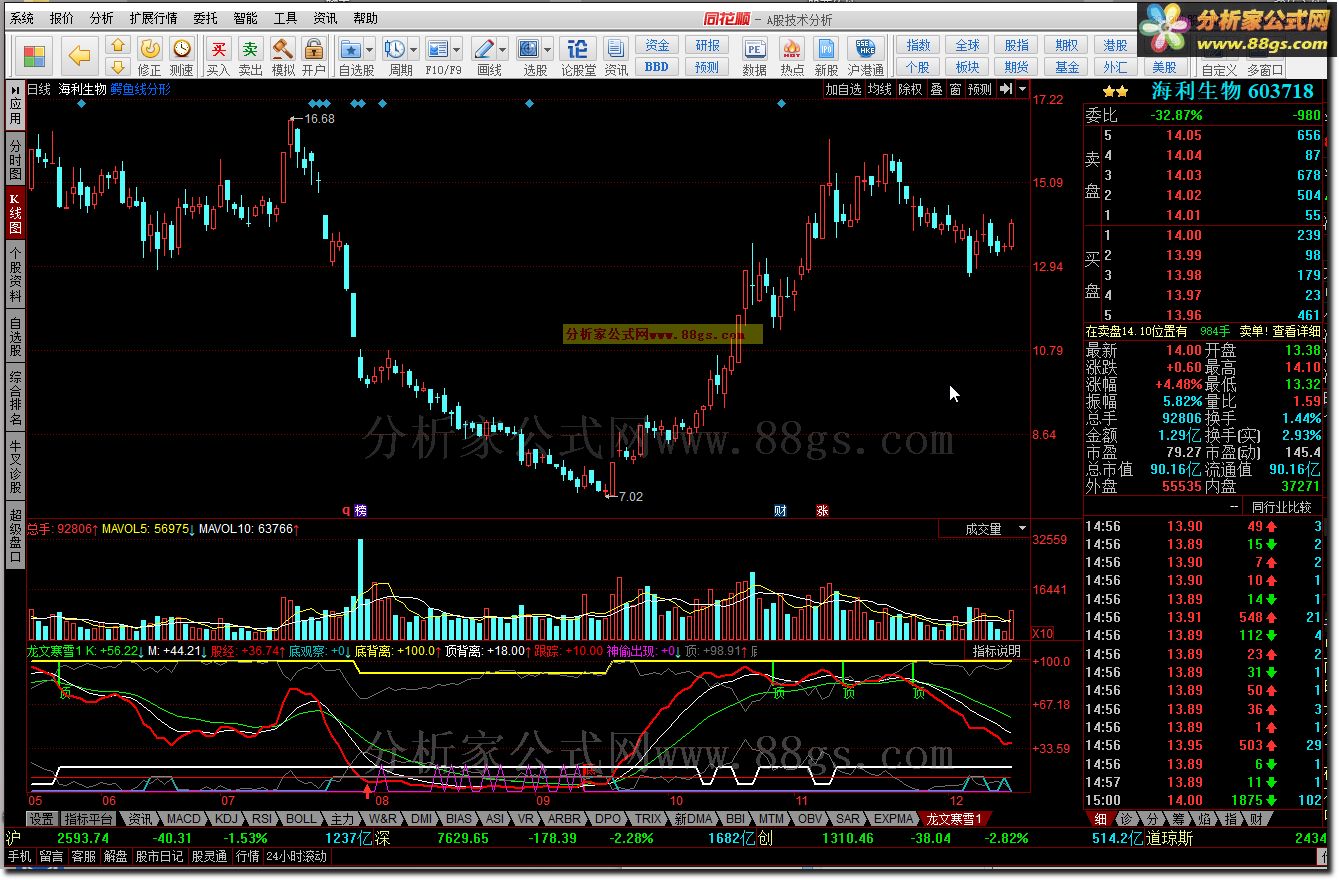The width and height of the screenshot is (1339, 880).
Task: Click the 24小时滚动 news bar item
Action: coord(296,857)
